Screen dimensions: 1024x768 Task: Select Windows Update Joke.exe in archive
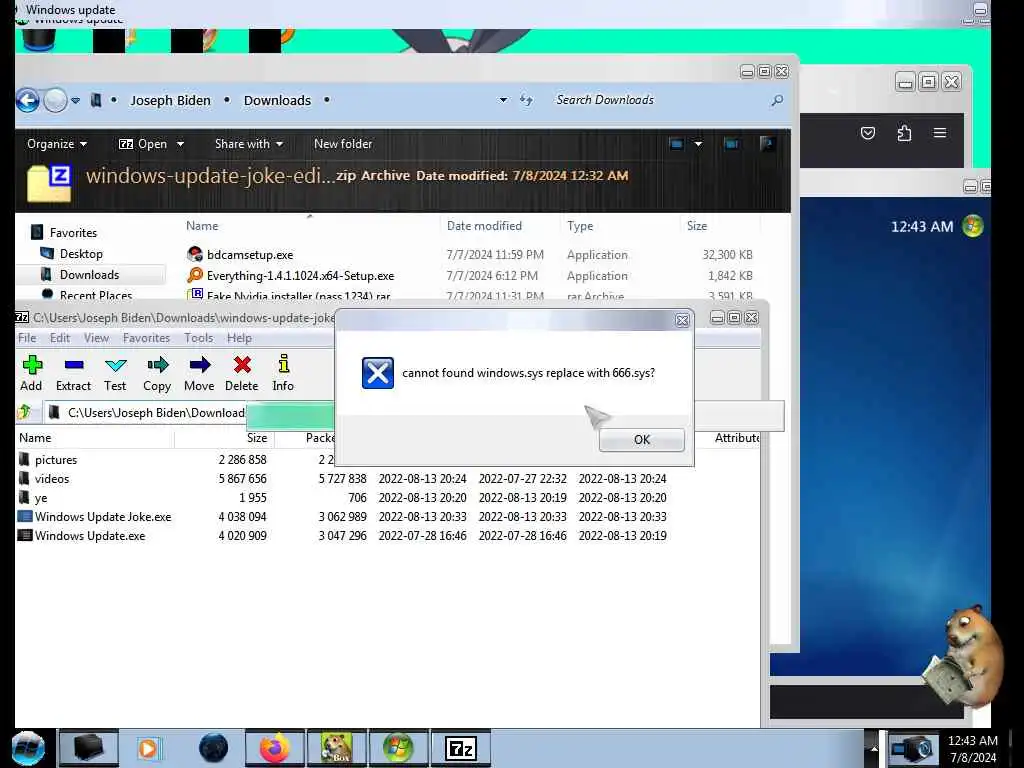(103, 517)
